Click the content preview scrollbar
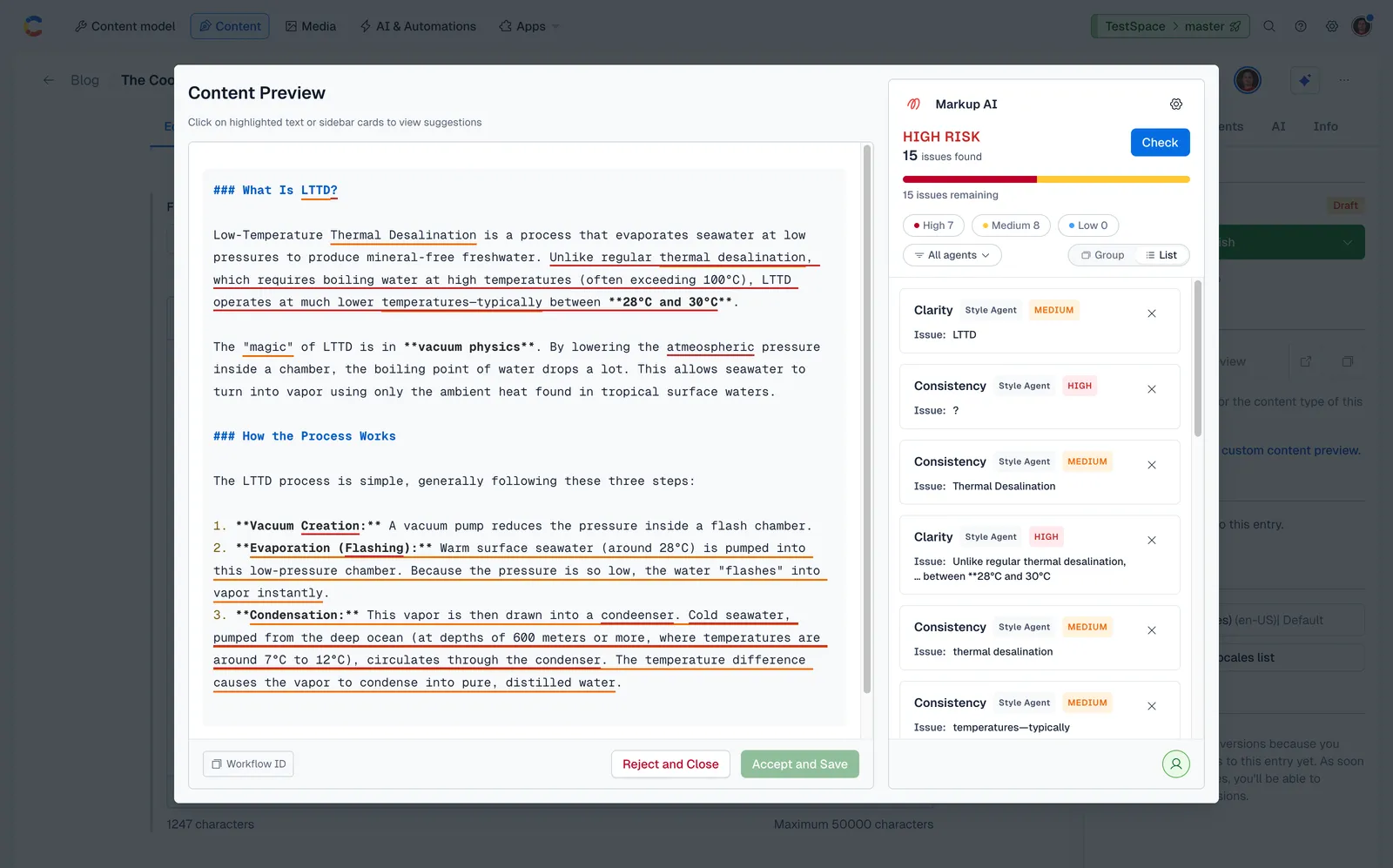 [x=867, y=420]
